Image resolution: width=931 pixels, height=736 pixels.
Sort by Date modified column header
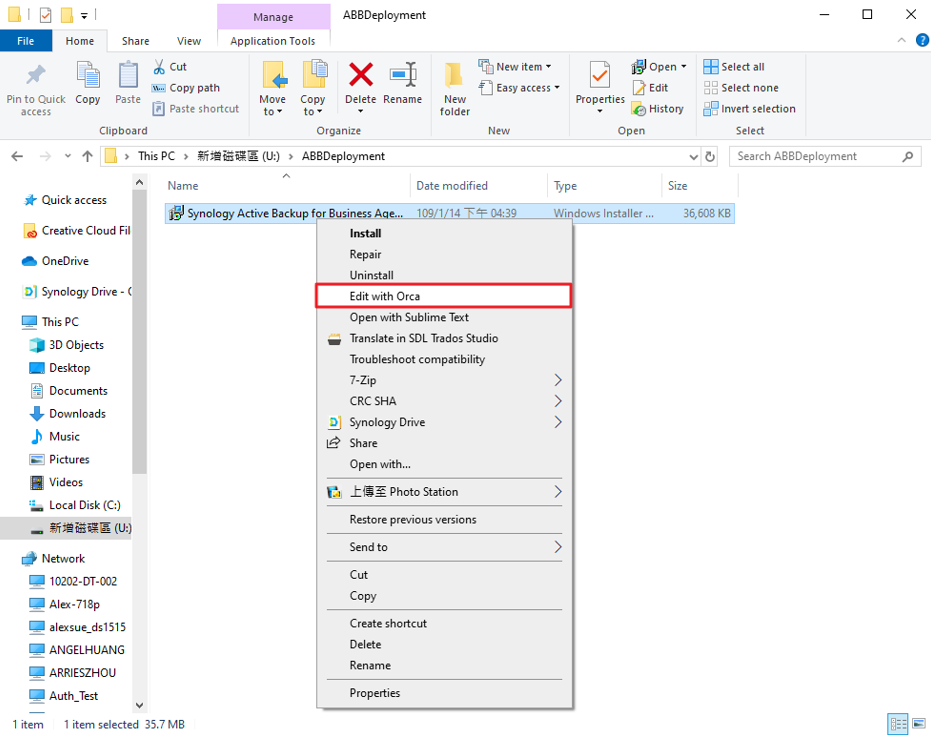[x=479, y=186]
